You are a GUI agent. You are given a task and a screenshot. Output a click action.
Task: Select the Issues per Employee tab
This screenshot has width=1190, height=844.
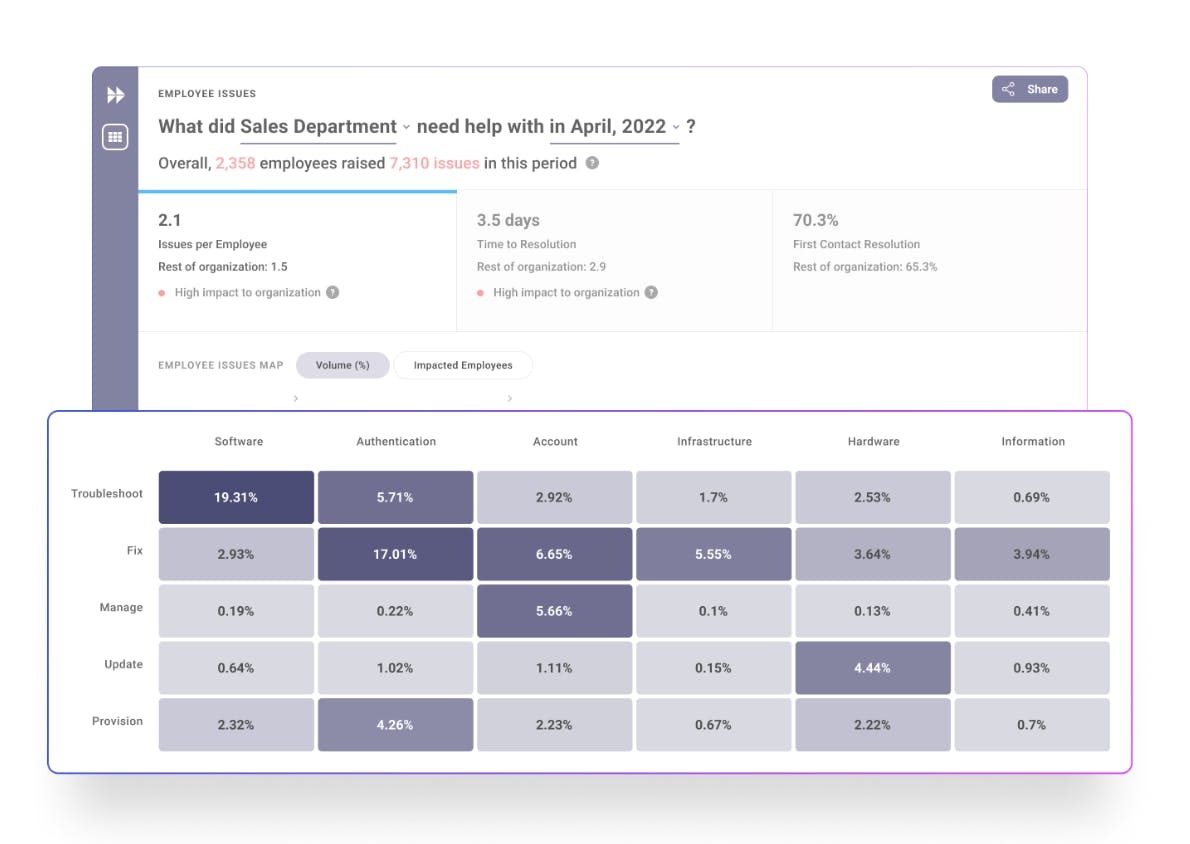(x=297, y=260)
